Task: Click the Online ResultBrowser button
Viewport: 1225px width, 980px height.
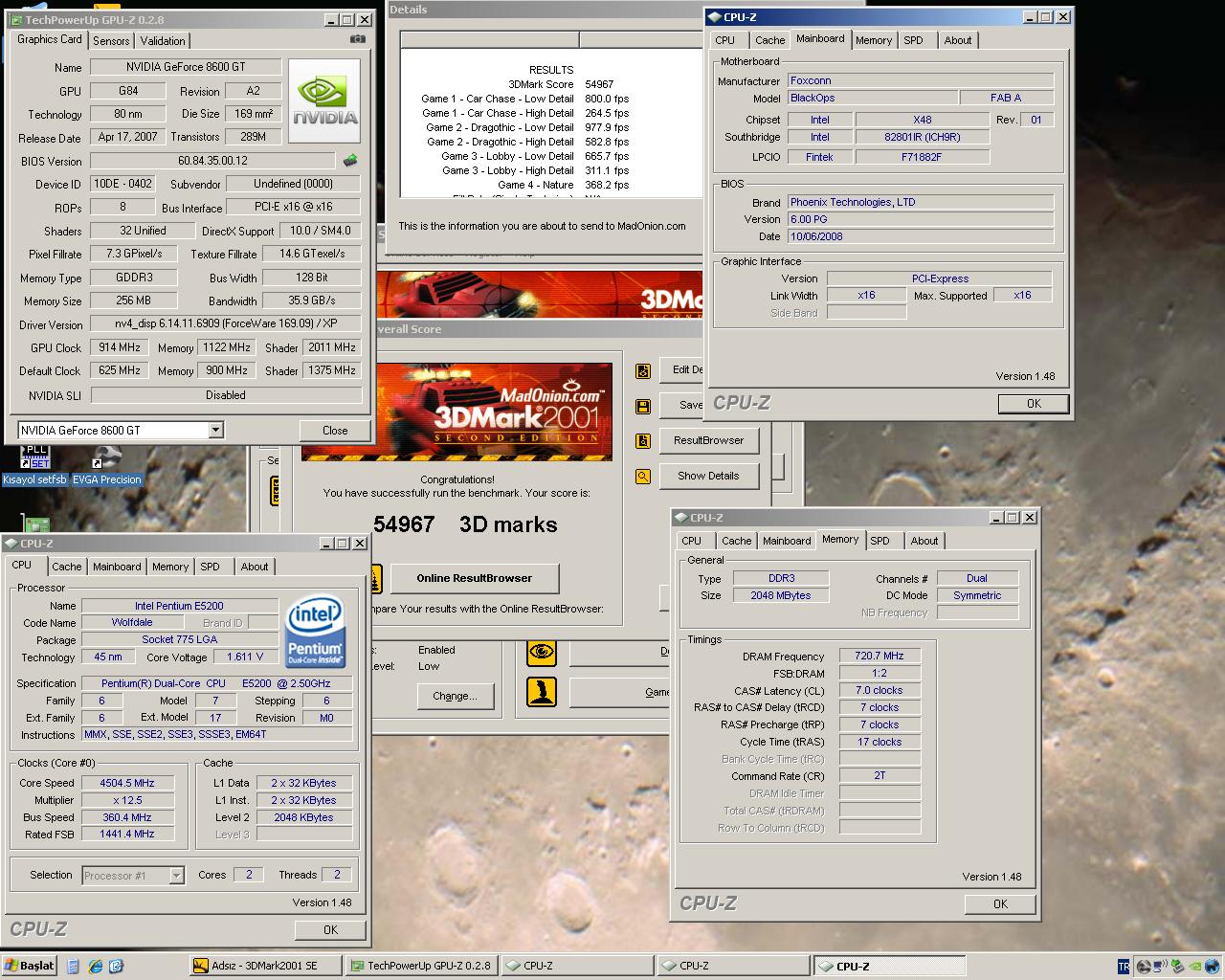Action: [x=475, y=578]
